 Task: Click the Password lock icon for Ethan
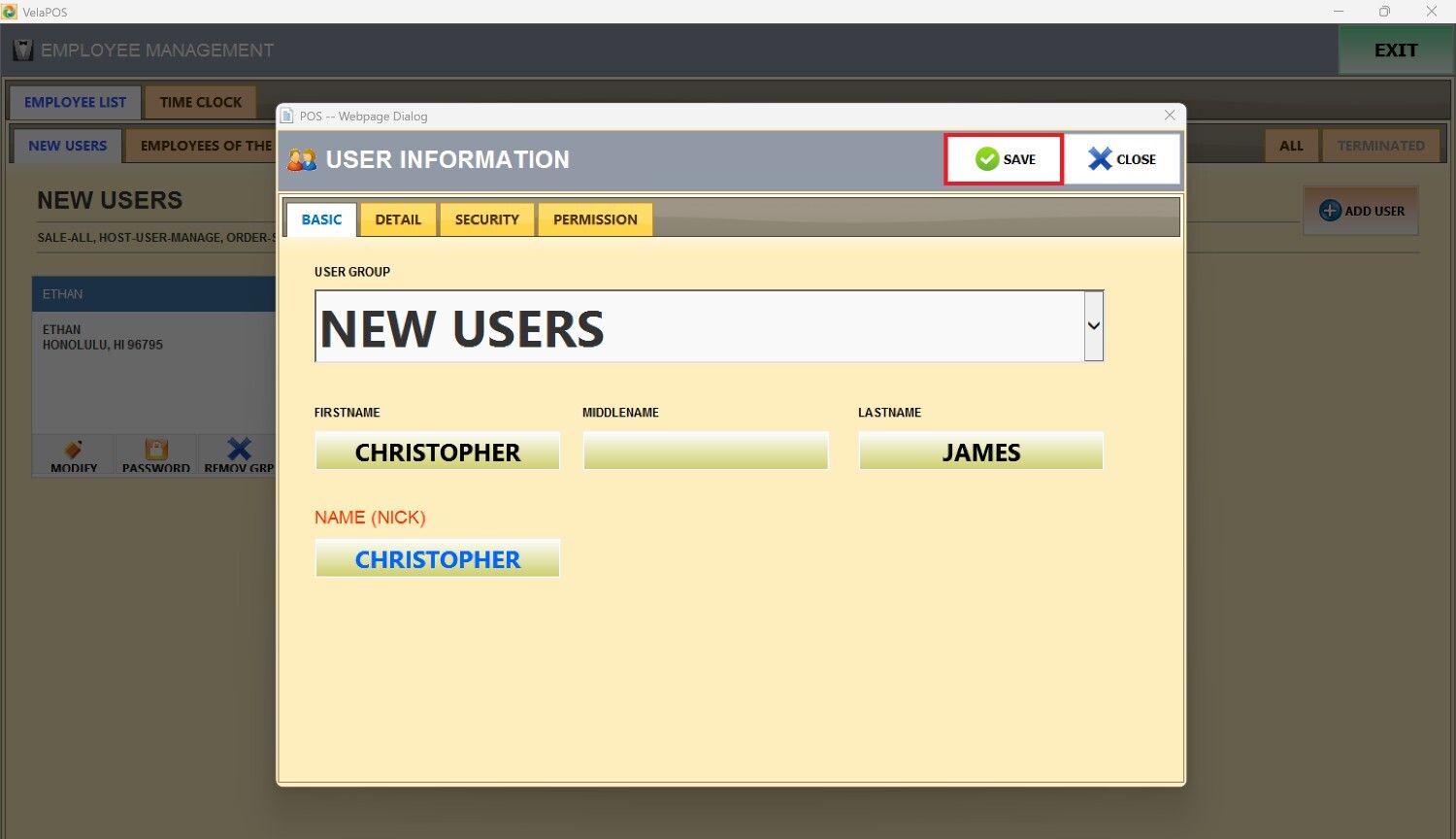click(156, 450)
